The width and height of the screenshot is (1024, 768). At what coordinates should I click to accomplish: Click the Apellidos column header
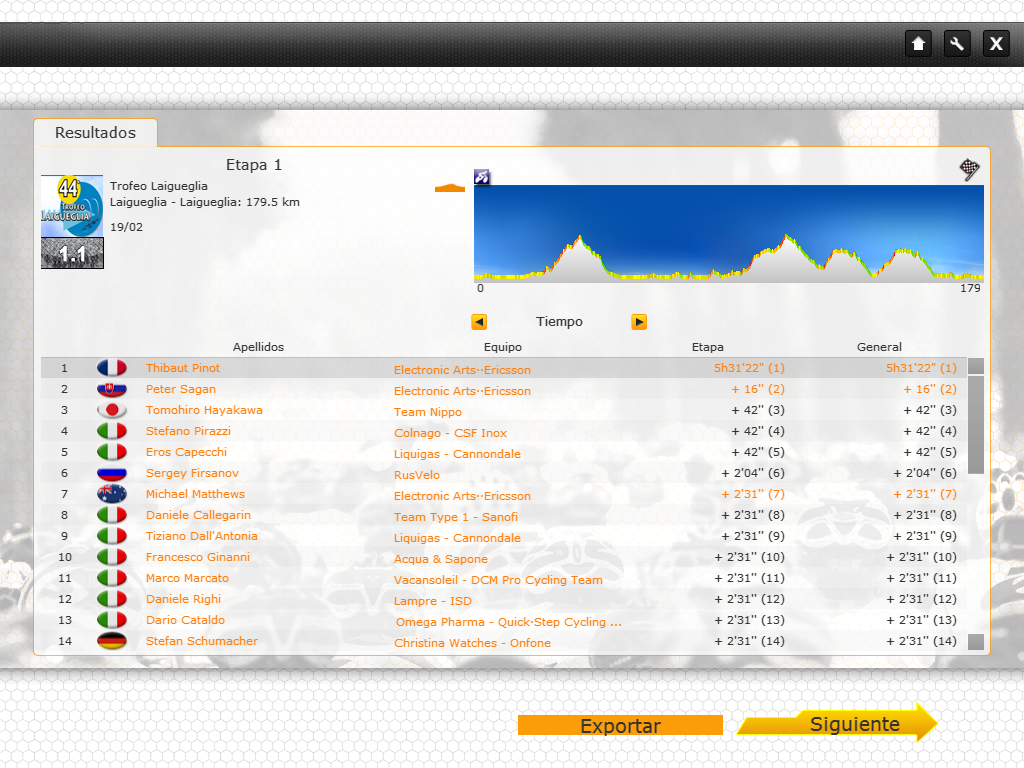[x=259, y=347]
